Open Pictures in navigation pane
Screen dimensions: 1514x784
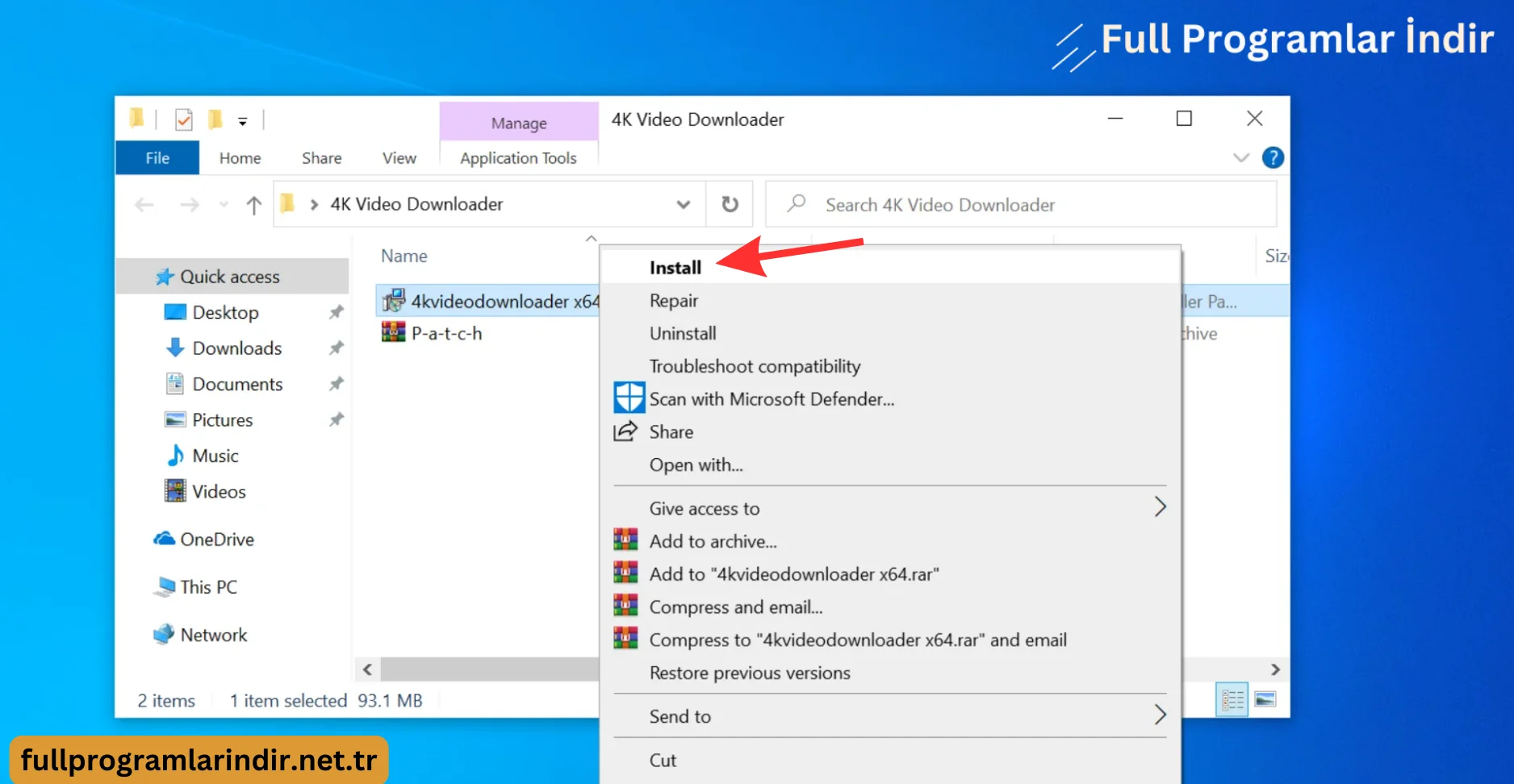[222, 420]
